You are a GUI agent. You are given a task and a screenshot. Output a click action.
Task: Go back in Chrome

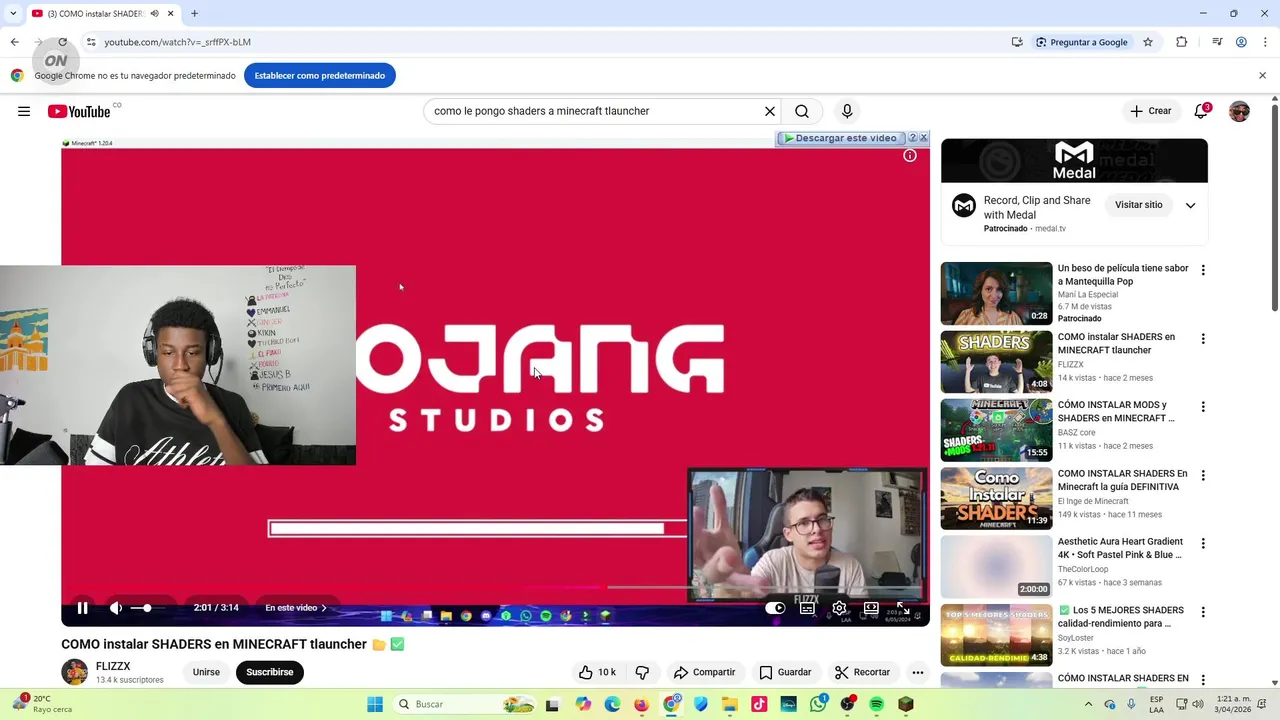pyautogui.click(x=15, y=42)
